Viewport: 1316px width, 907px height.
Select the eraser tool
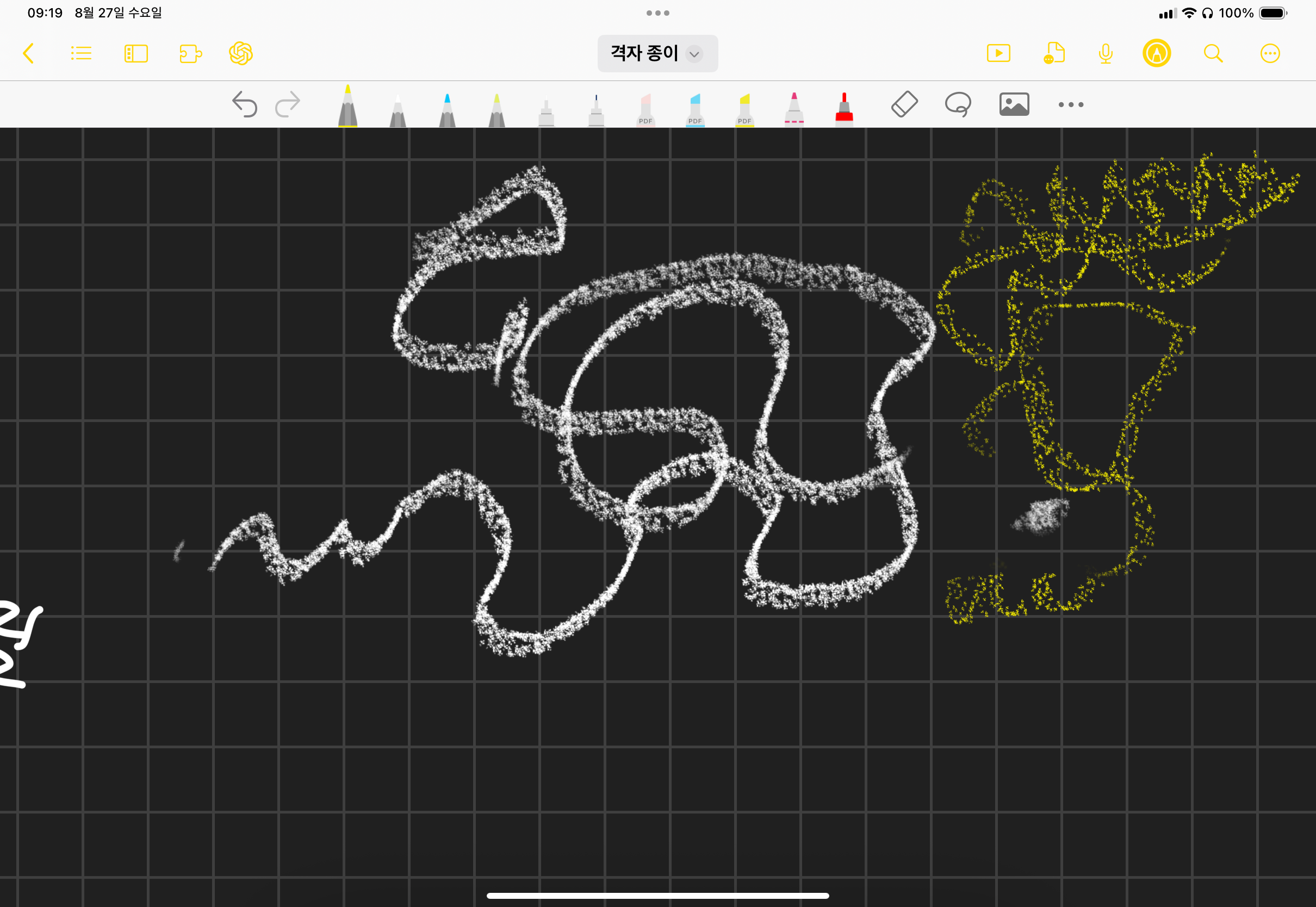point(904,104)
